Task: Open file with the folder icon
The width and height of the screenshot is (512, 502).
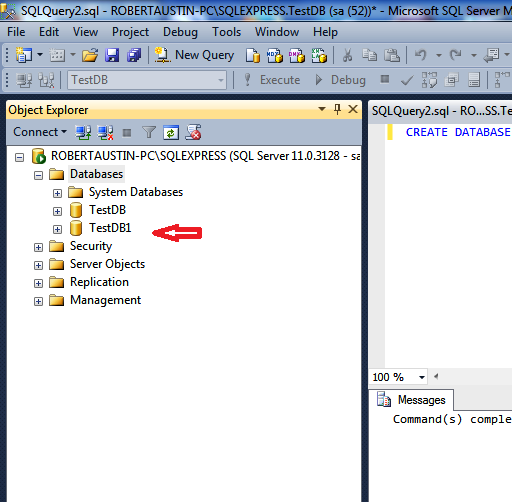Action: 90,55
